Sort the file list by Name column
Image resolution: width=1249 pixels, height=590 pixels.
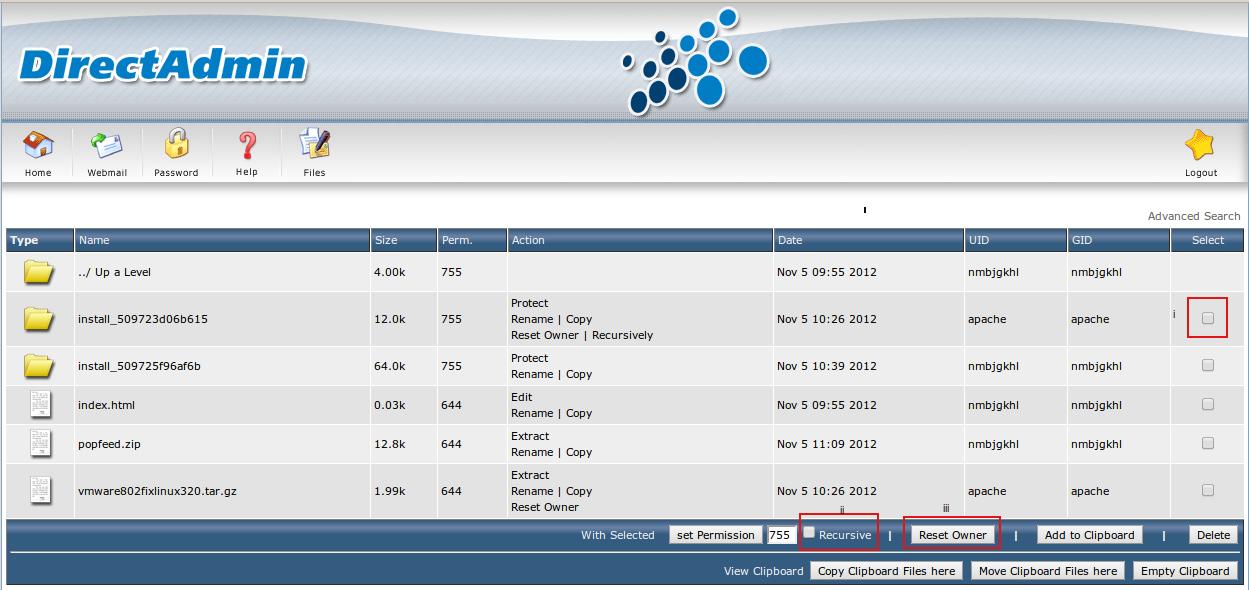click(94, 240)
